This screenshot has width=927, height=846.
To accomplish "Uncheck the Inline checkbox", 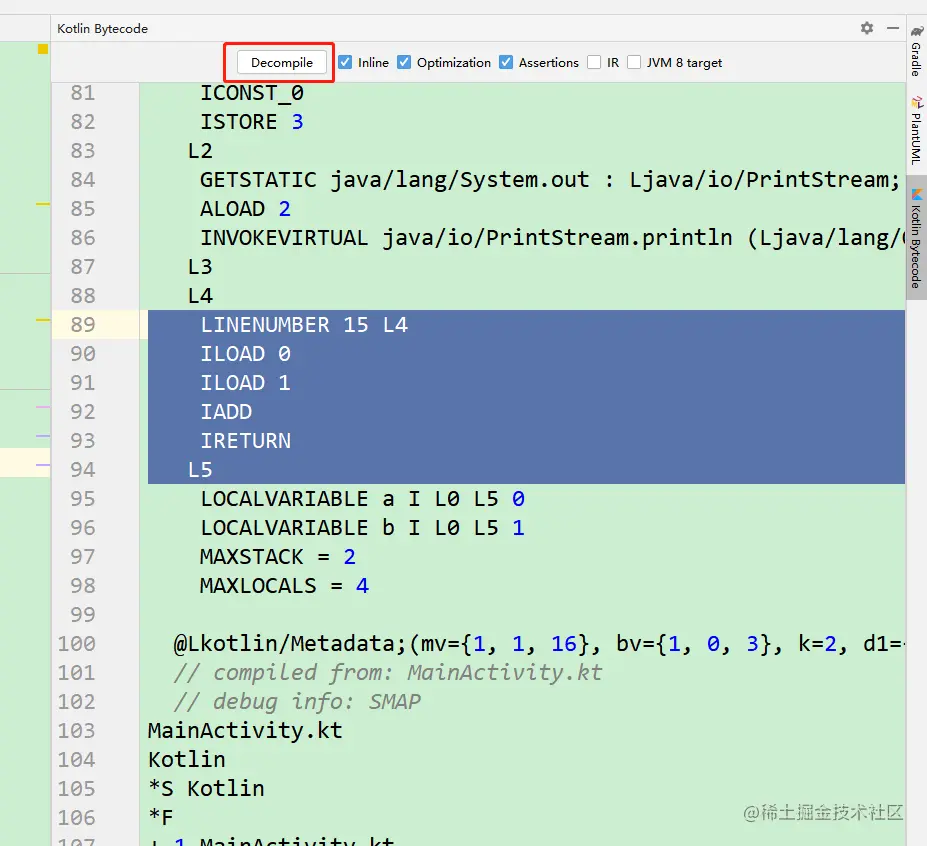I will [x=345, y=63].
